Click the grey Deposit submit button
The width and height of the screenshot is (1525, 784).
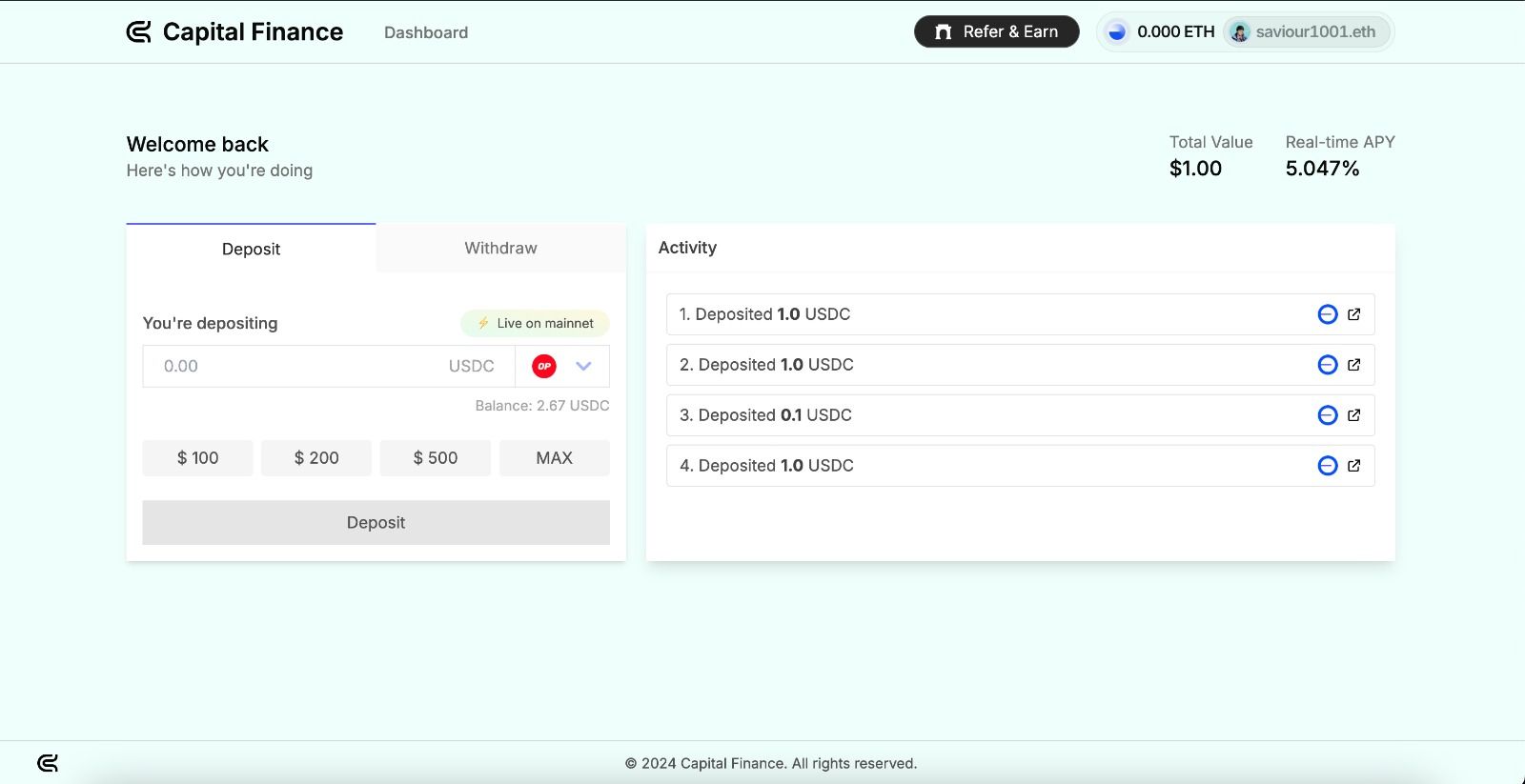376,523
